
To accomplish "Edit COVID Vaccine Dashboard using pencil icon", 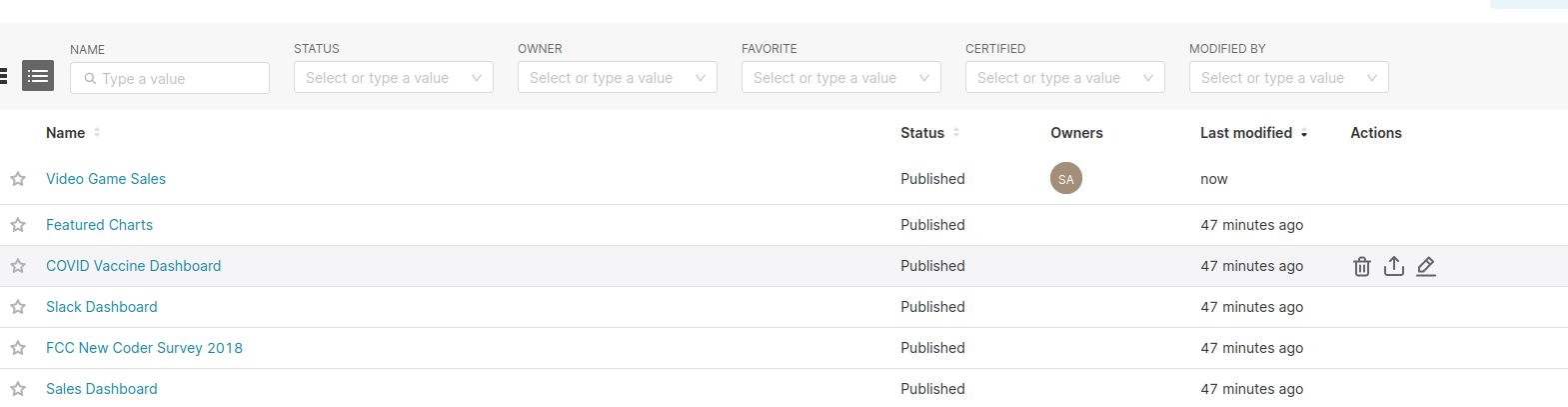I will click(x=1426, y=266).
